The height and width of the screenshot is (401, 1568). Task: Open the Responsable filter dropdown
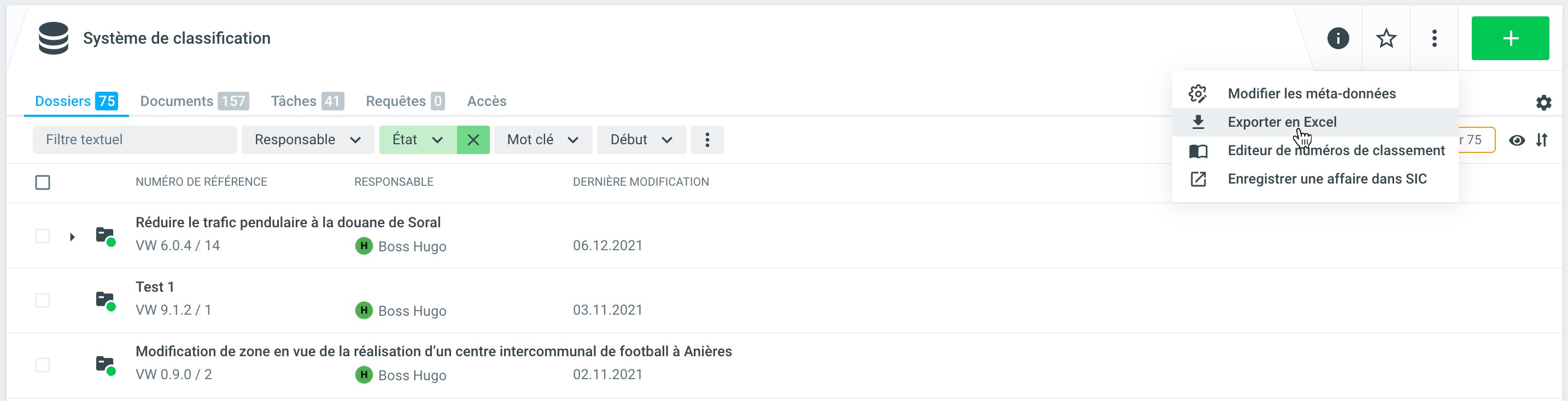point(307,140)
